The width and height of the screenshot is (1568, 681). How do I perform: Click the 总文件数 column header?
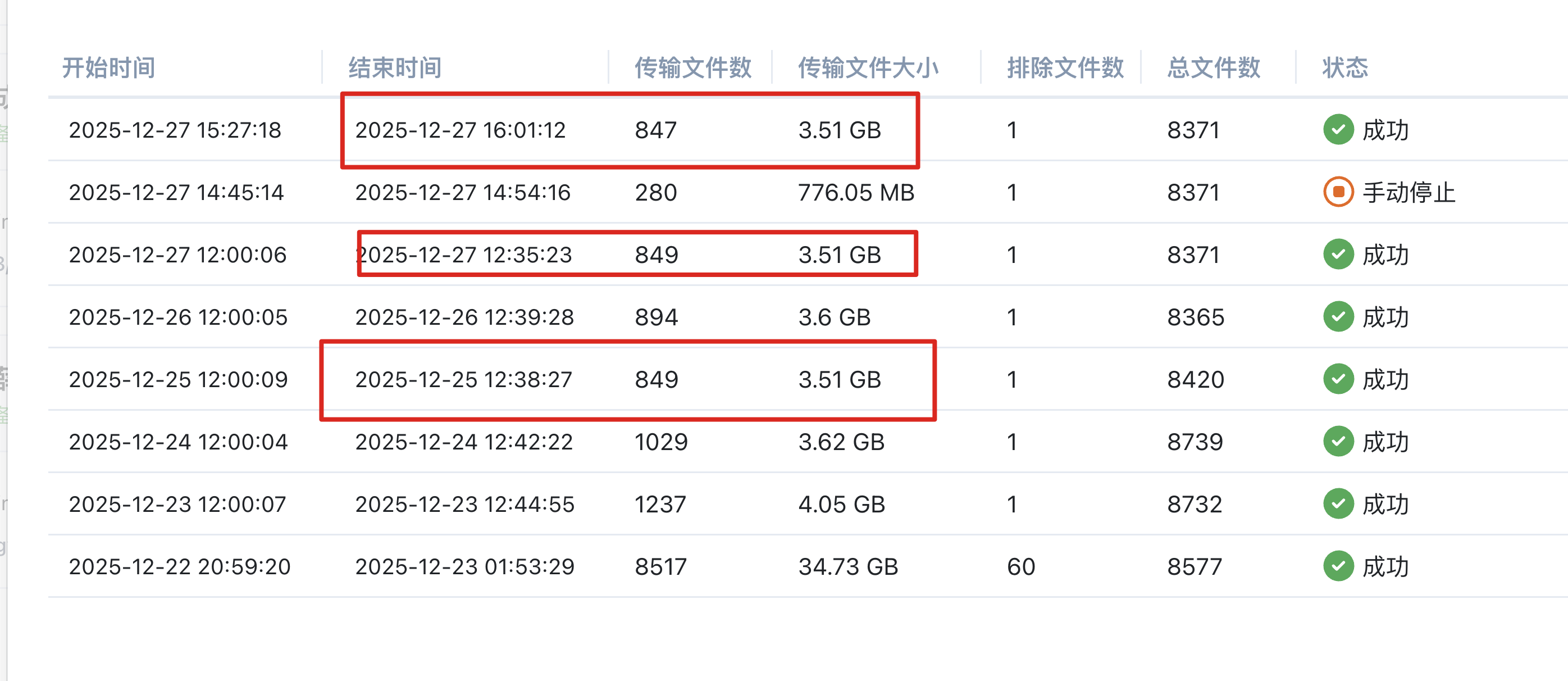coord(1213,67)
